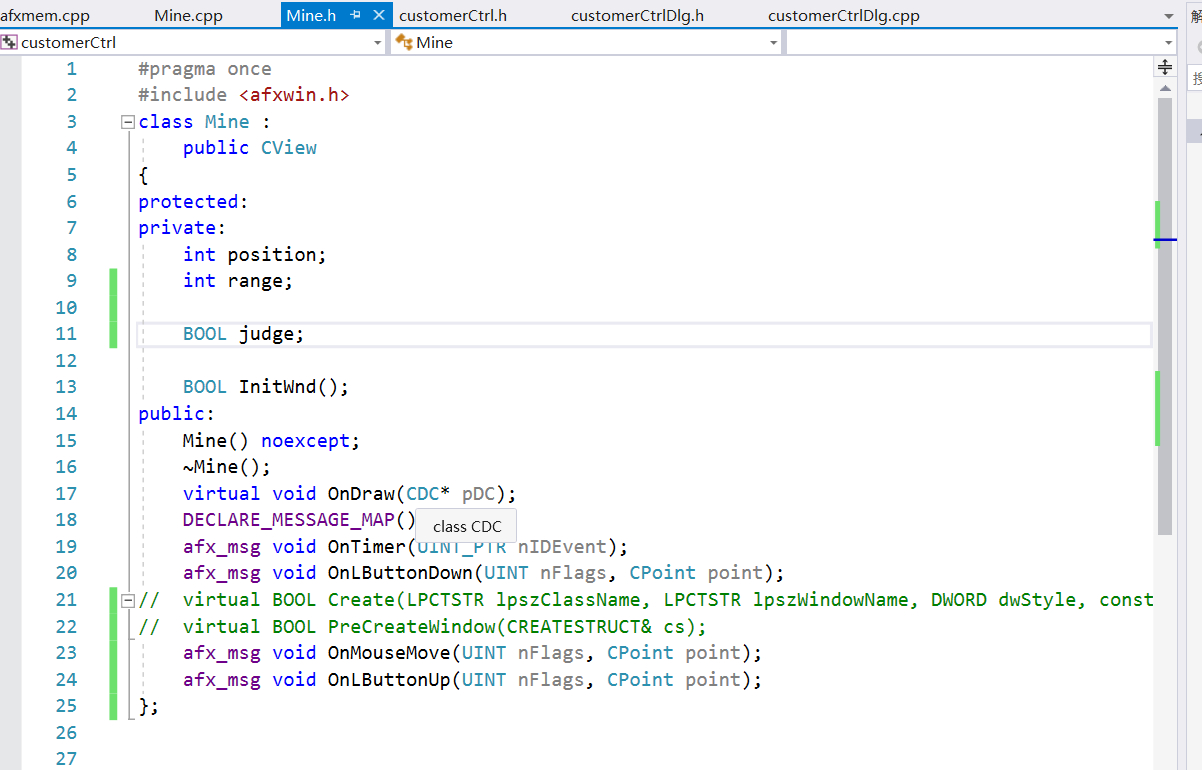Screen dimensions: 1202x770
Task: Click 'OnTimer' function declaration
Action: tap(366, 547)
